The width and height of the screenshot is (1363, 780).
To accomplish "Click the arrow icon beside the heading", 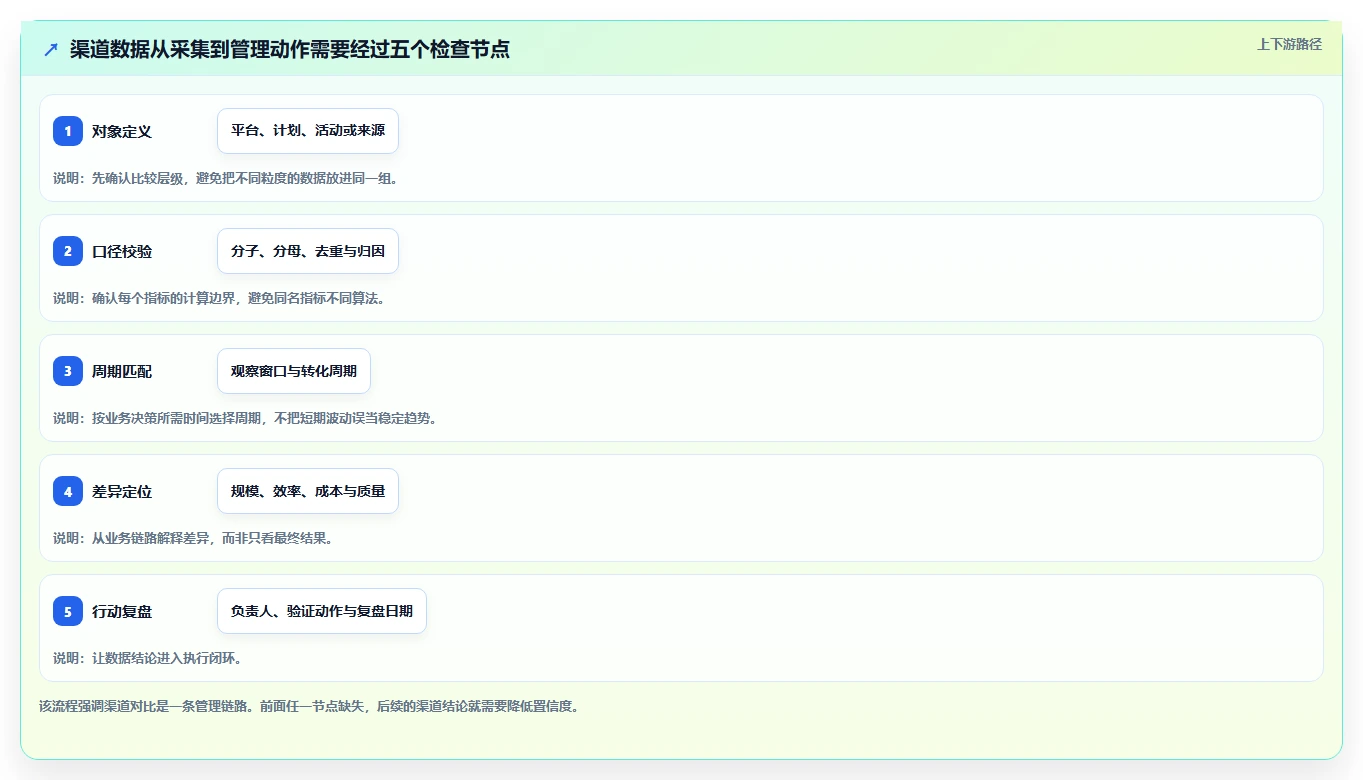I will coord(51,49).
